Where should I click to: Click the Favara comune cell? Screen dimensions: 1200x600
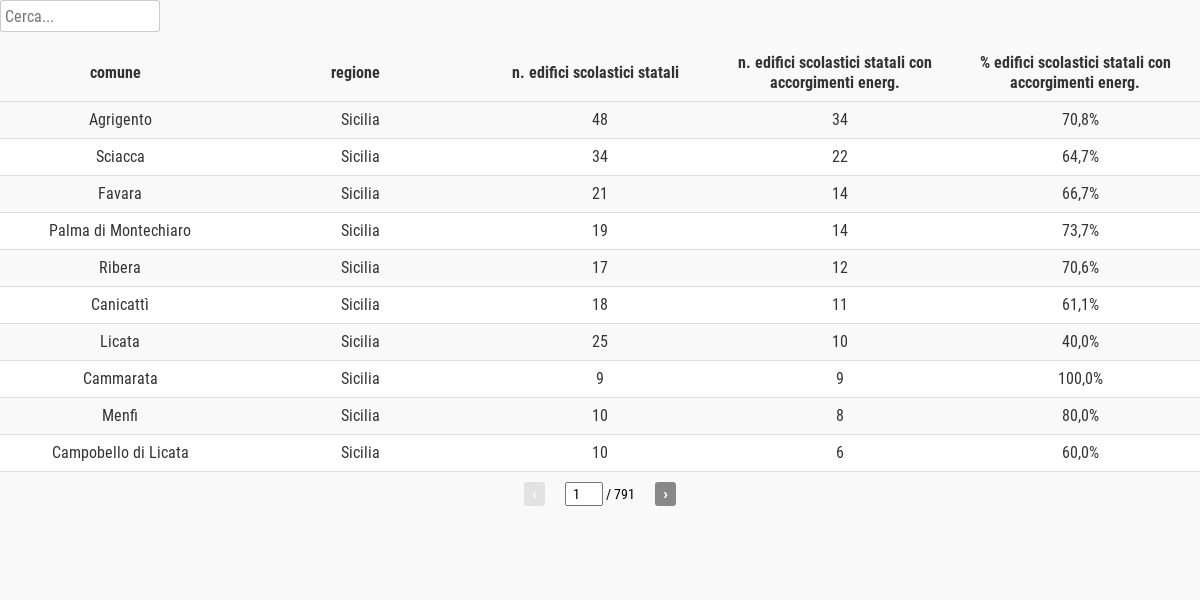(120, 194)
